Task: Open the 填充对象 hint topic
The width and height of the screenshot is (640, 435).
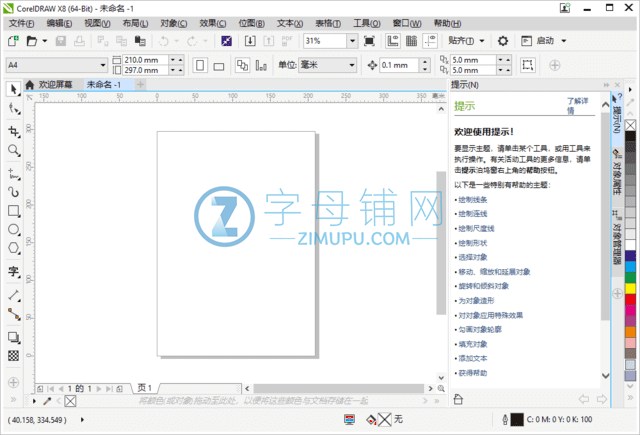Action: 473,344
